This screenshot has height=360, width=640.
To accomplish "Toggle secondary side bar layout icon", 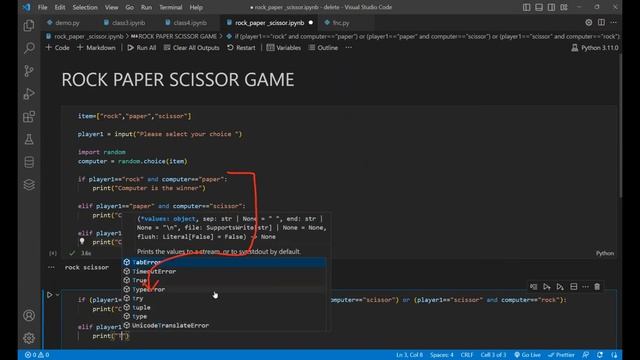I will [551, 7].
